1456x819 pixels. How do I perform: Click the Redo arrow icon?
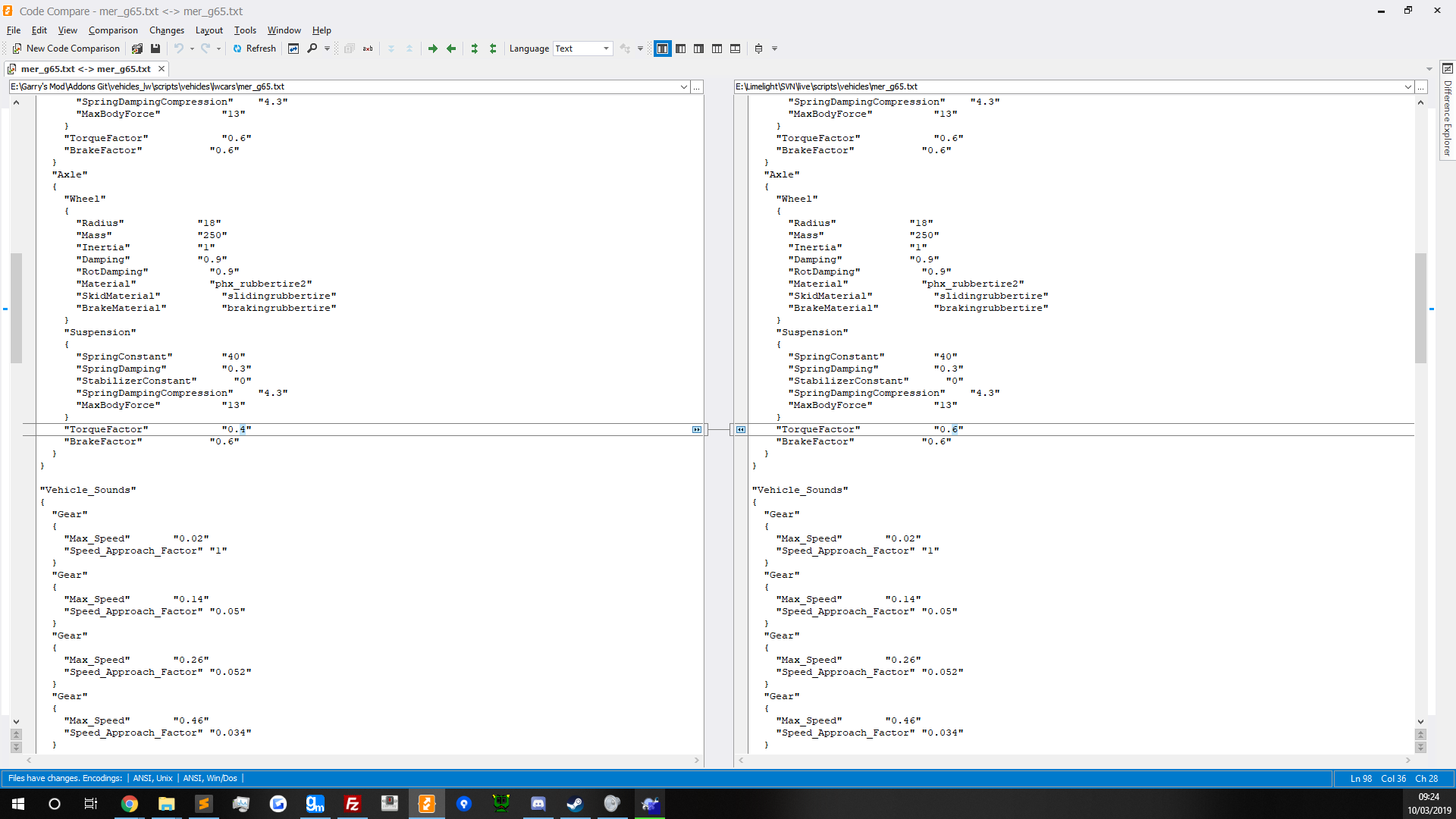(x=206, y=49)
